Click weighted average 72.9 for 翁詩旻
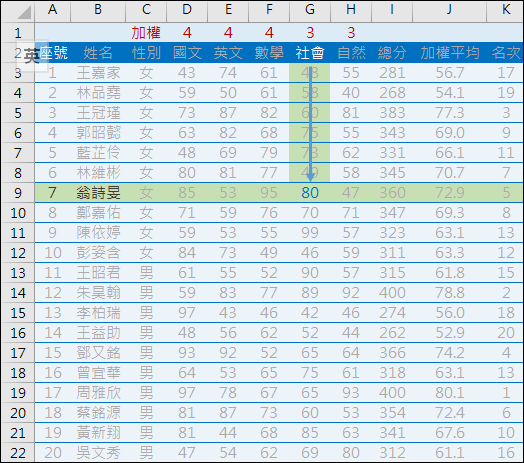This screenshot has height=463, width=524. pyautogui.click(x=449, y=193)
